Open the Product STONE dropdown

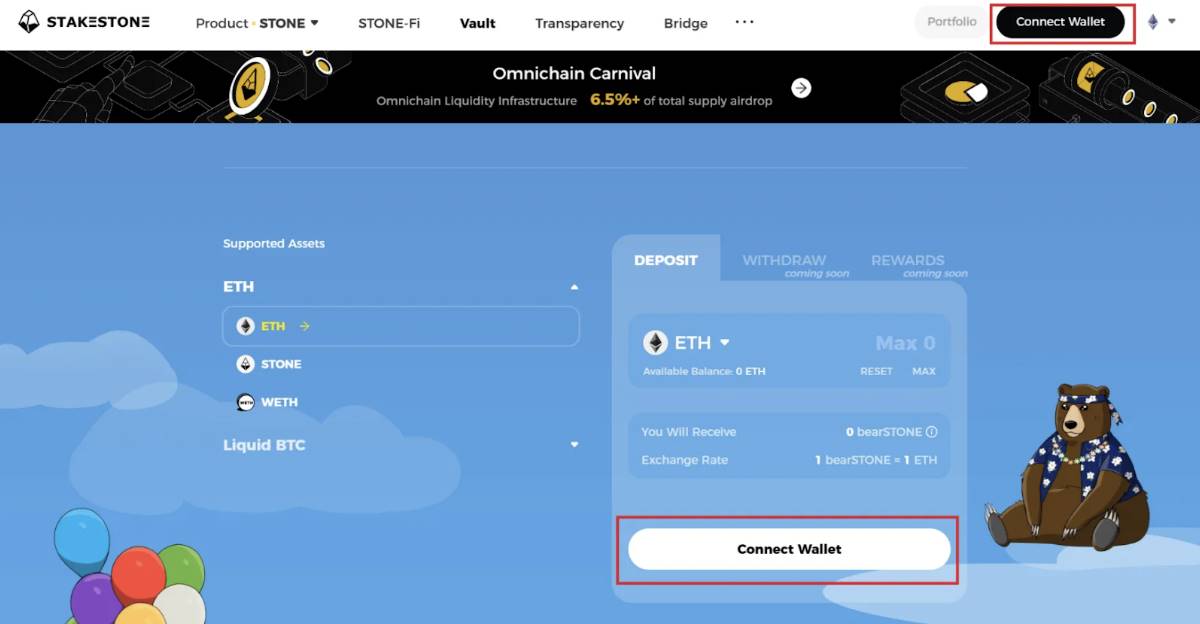(257, 23)
